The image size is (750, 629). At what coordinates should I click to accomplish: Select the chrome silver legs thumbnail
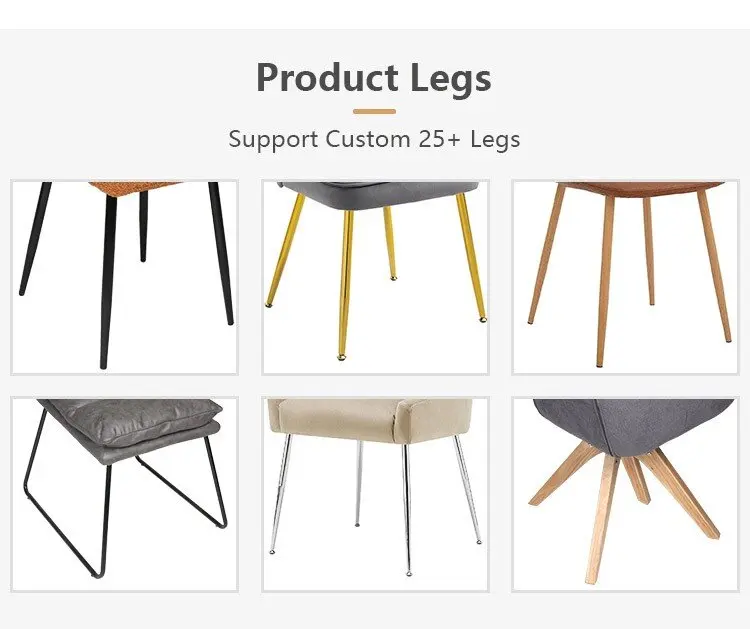click(375, 494)
